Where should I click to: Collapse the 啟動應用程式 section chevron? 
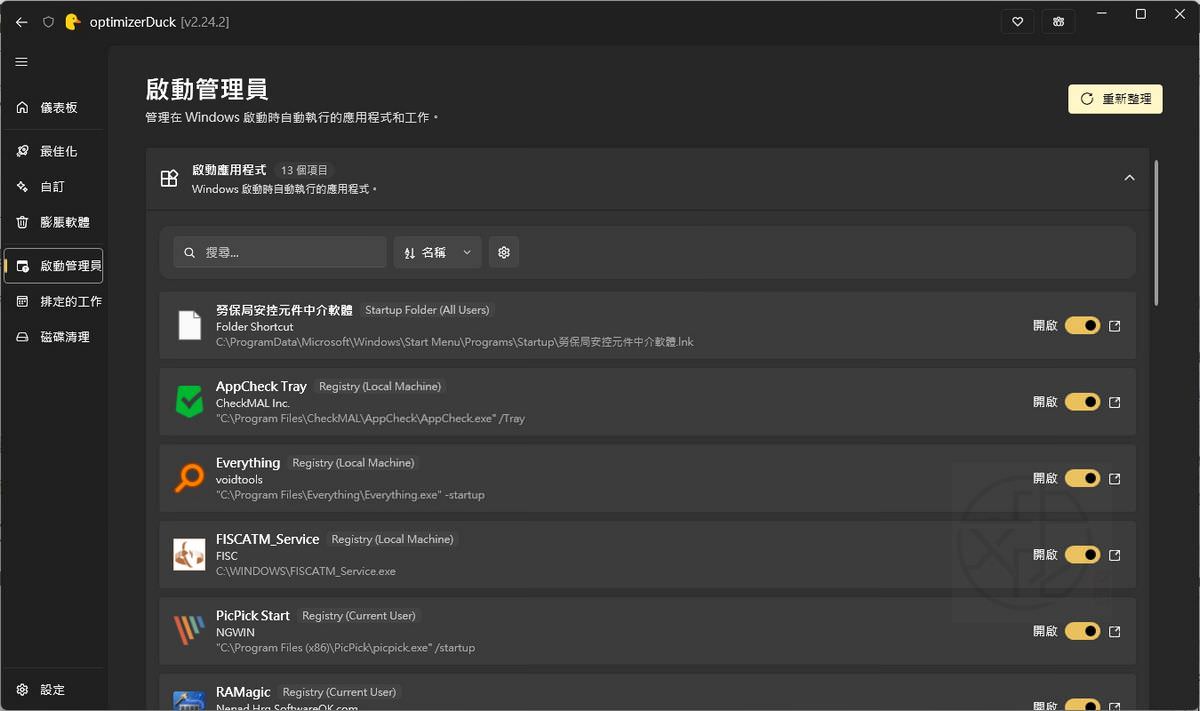[1129, 178]
